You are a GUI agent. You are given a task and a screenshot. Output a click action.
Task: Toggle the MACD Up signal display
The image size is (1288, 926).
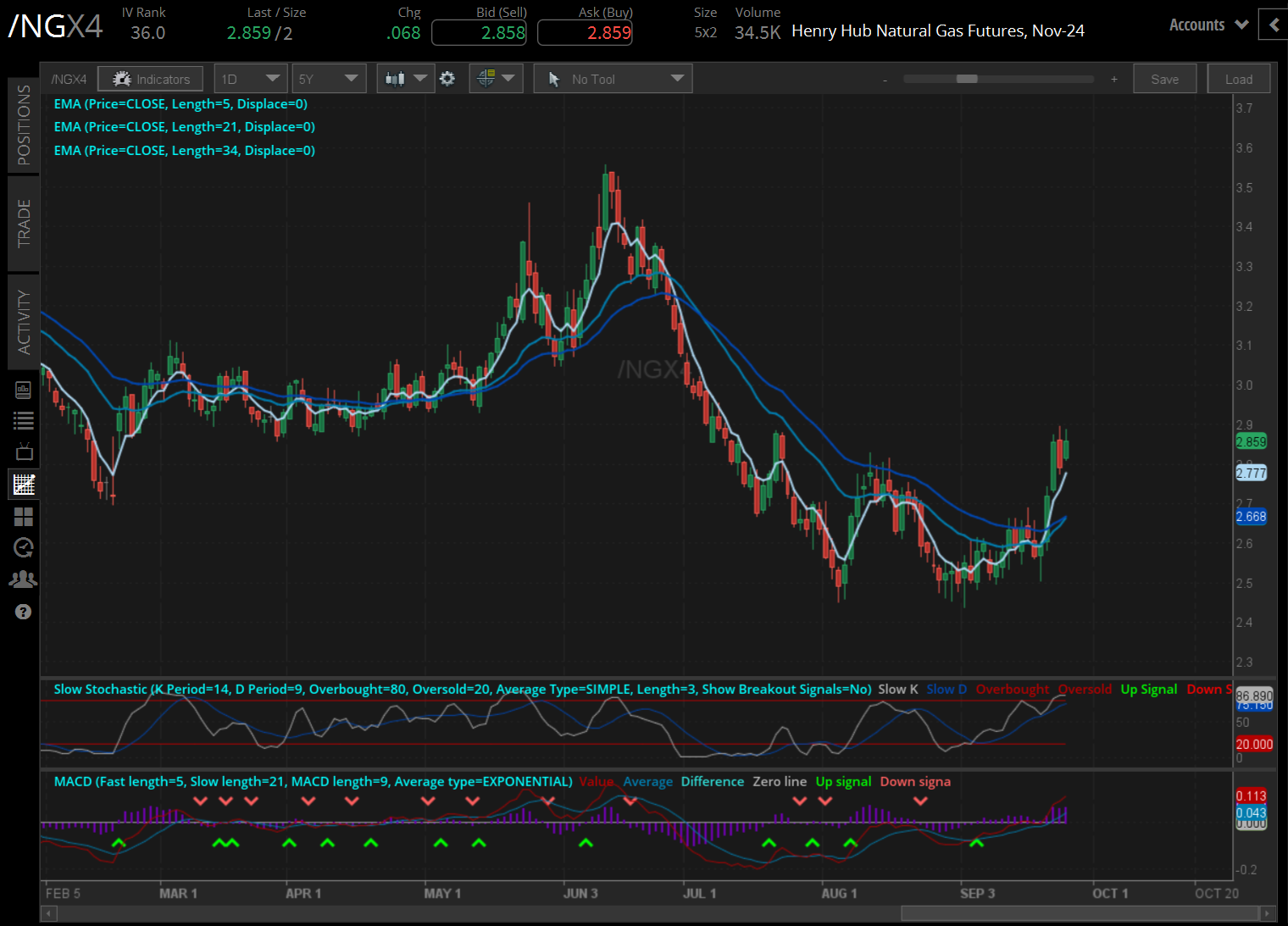pos(842,781)
